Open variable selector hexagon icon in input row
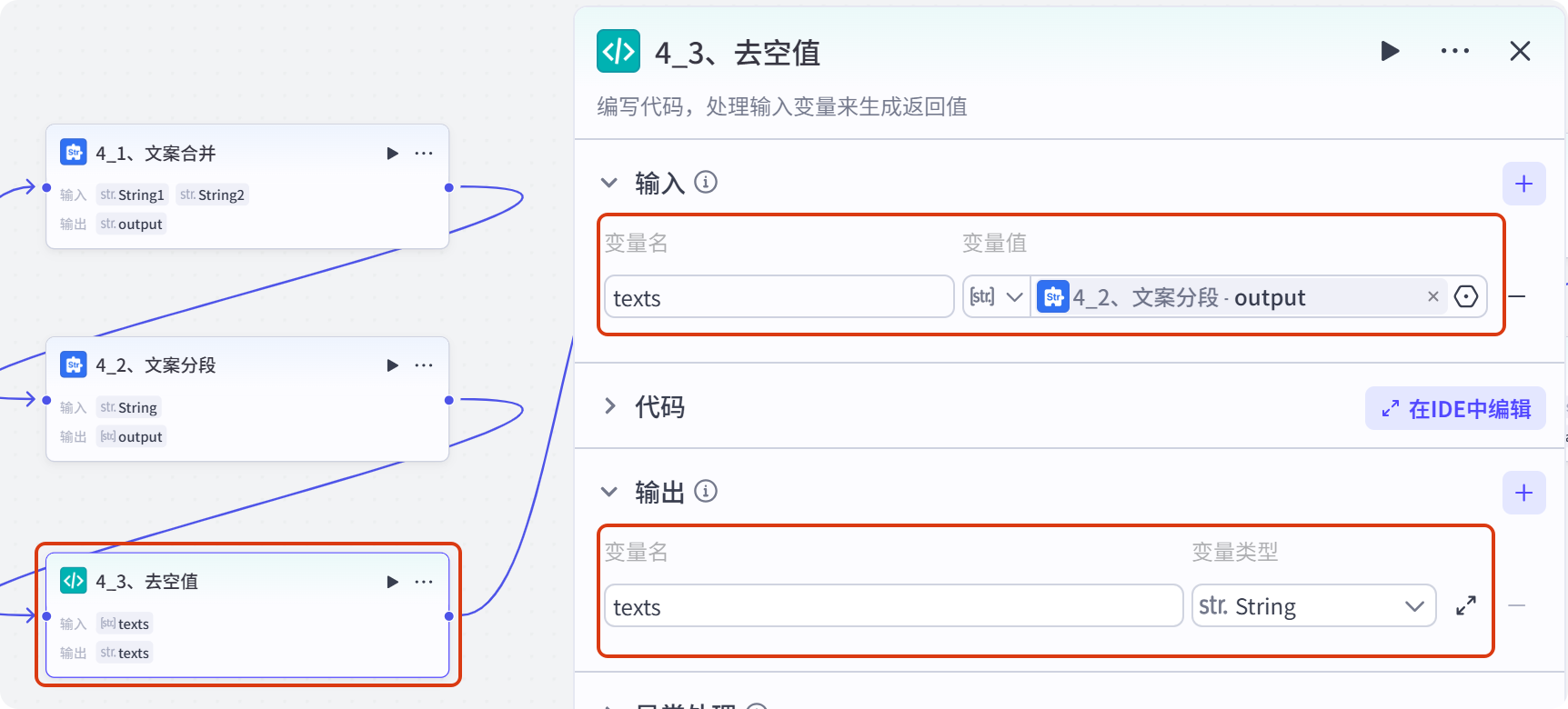Viewport: 1568px width, 709px height. pos(1466,296)
